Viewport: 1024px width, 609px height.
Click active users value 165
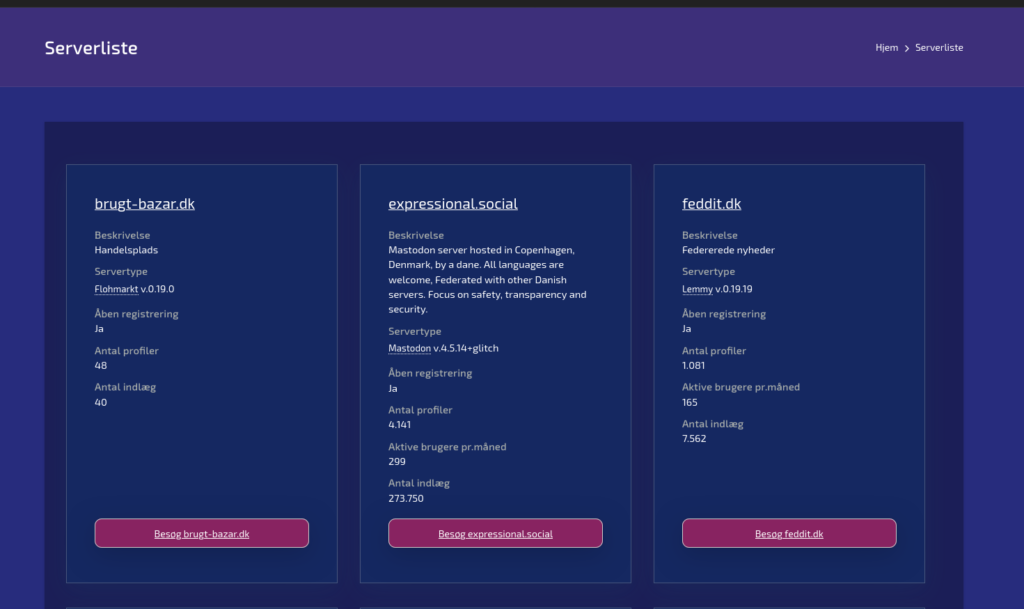[x=690, y=403]
